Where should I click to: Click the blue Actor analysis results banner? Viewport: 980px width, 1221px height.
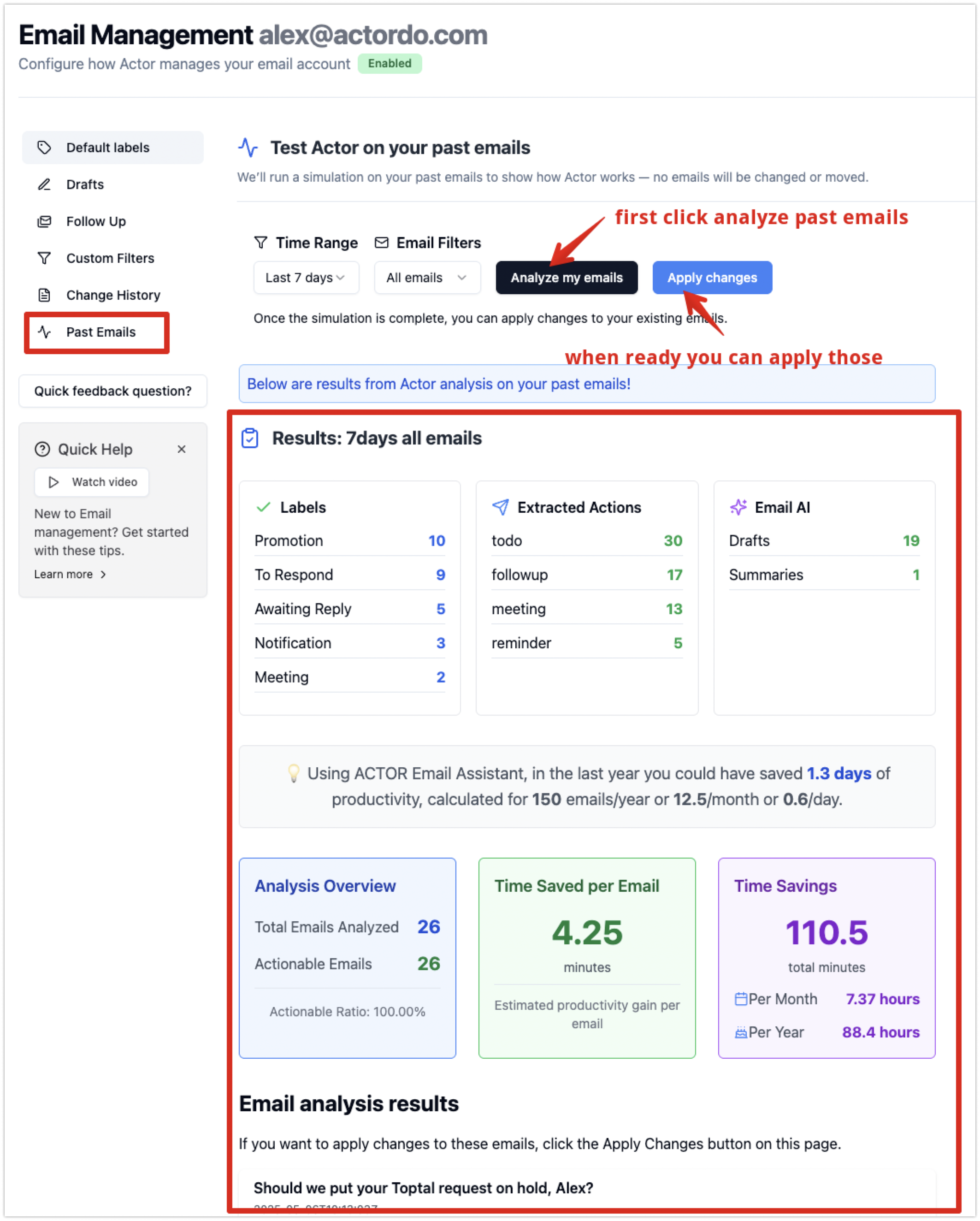(587, 383)
